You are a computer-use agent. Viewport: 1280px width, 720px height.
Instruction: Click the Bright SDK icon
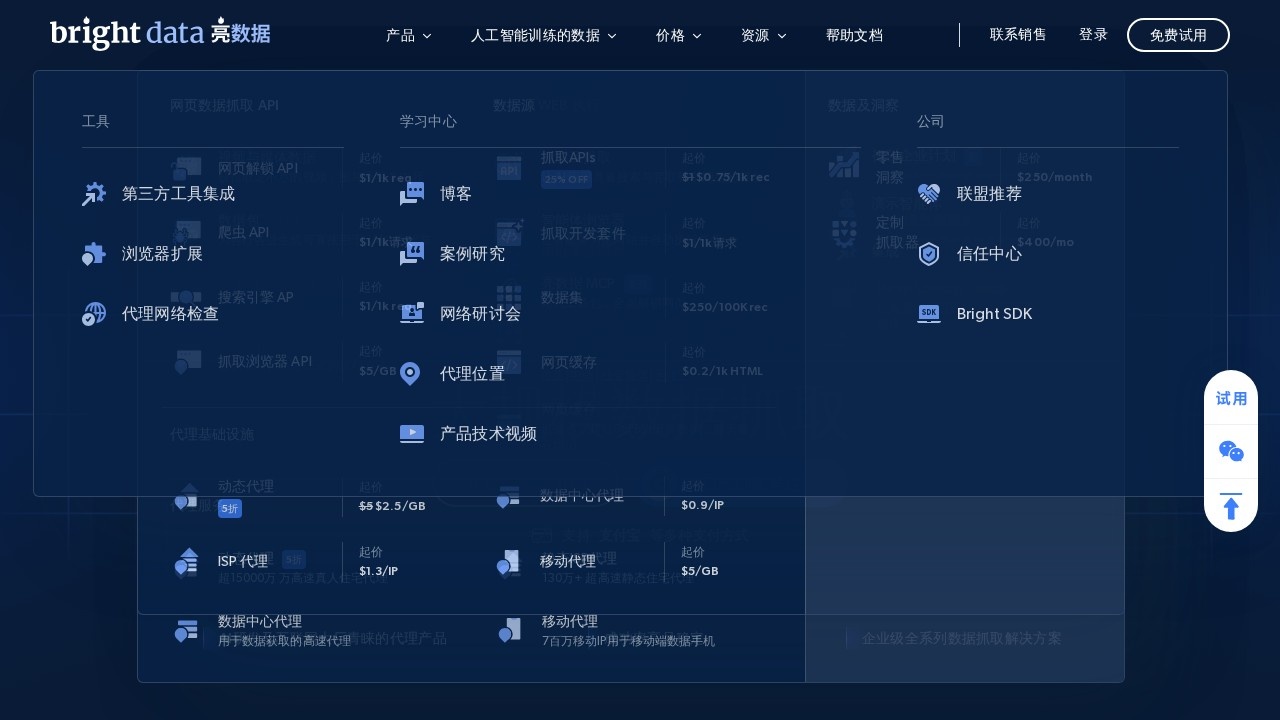[929, 314]
